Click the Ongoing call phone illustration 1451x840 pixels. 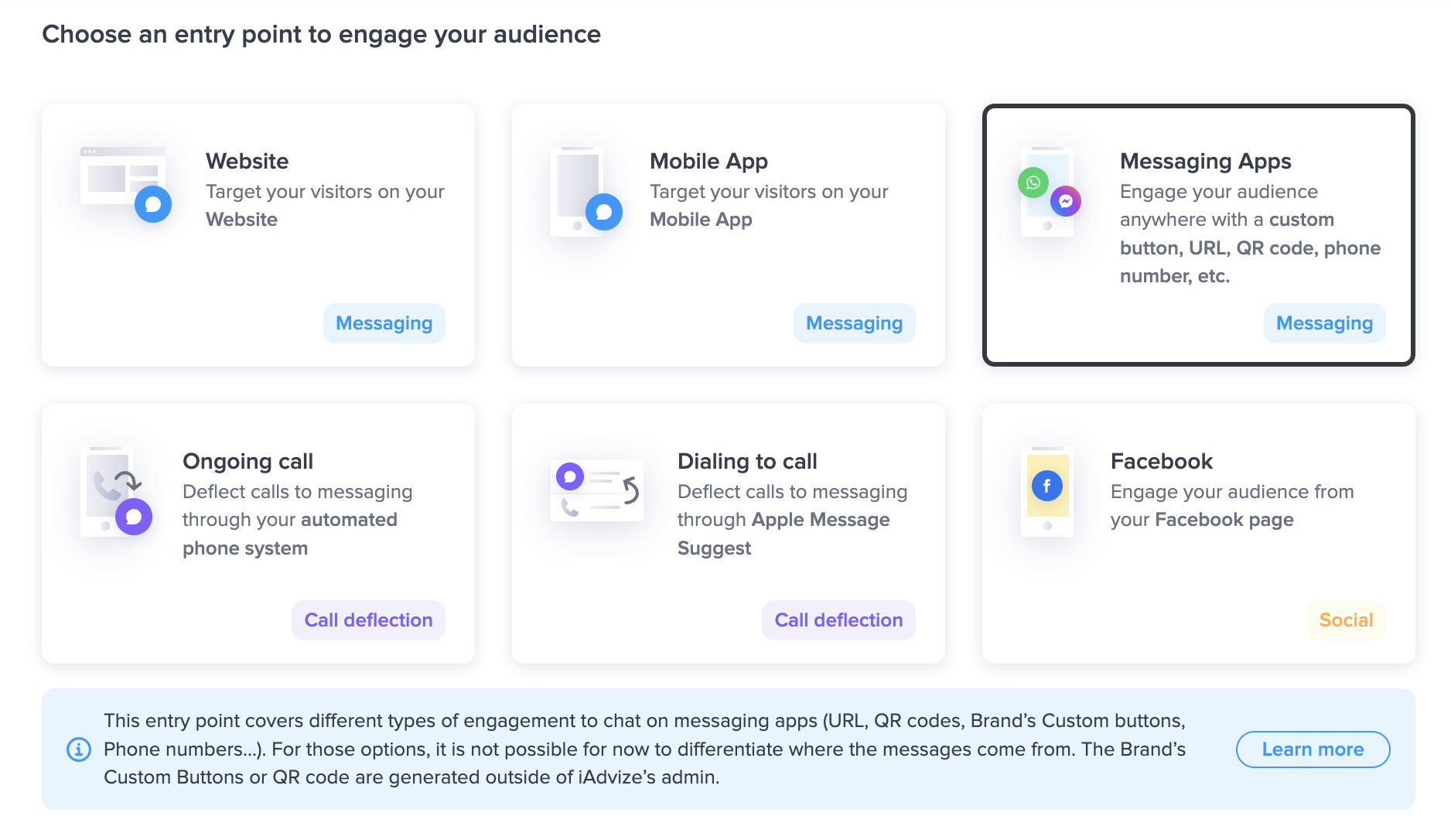116,491
